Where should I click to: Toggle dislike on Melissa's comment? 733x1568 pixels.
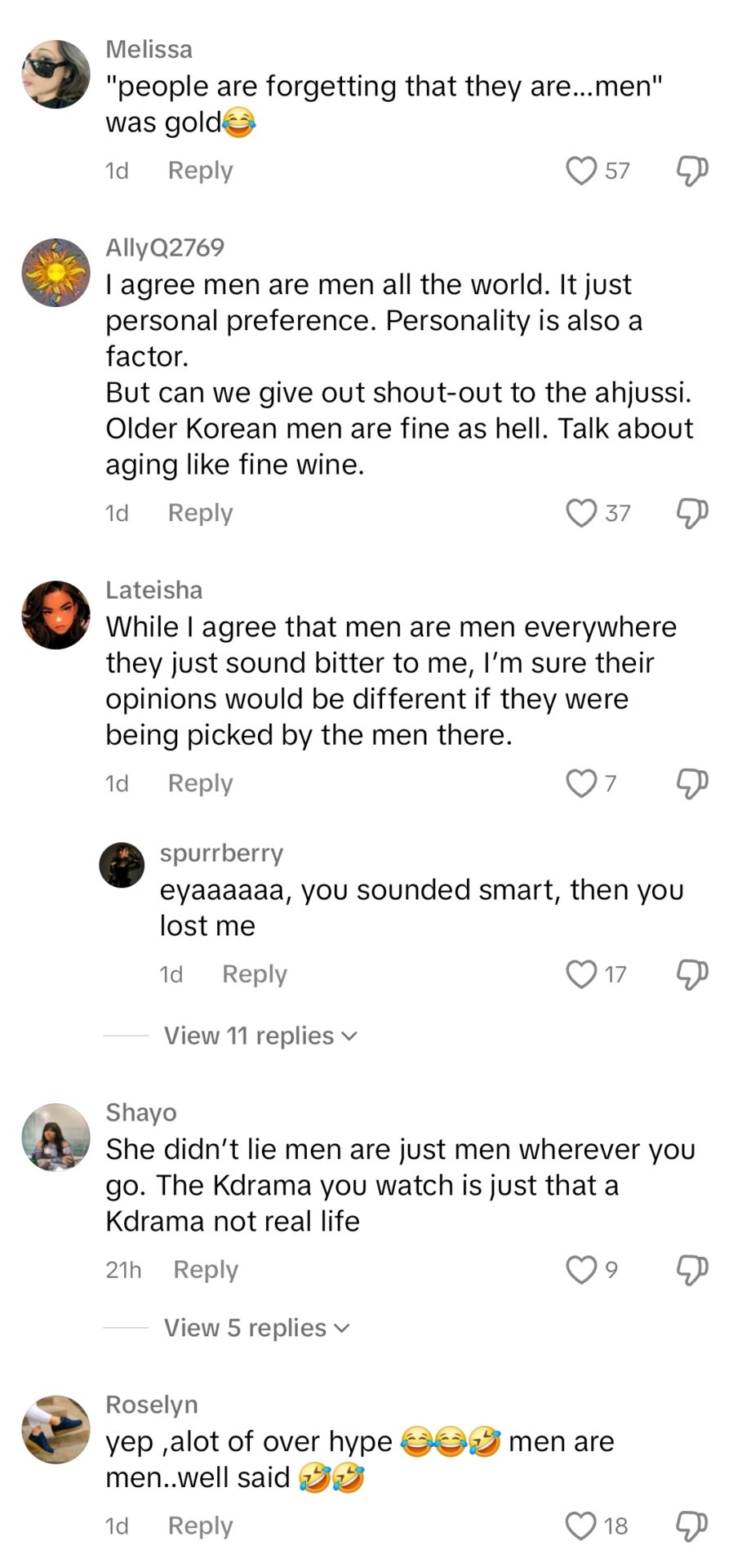point(690,169)
